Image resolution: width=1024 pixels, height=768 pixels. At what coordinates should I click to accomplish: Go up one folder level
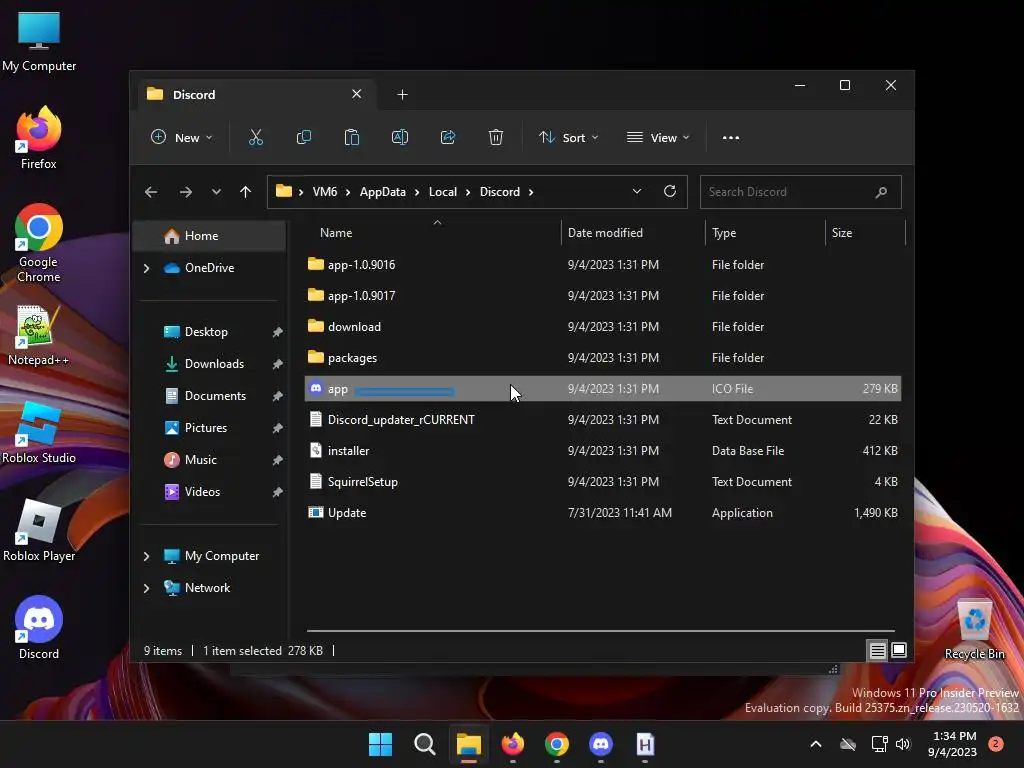coord(246,192)
